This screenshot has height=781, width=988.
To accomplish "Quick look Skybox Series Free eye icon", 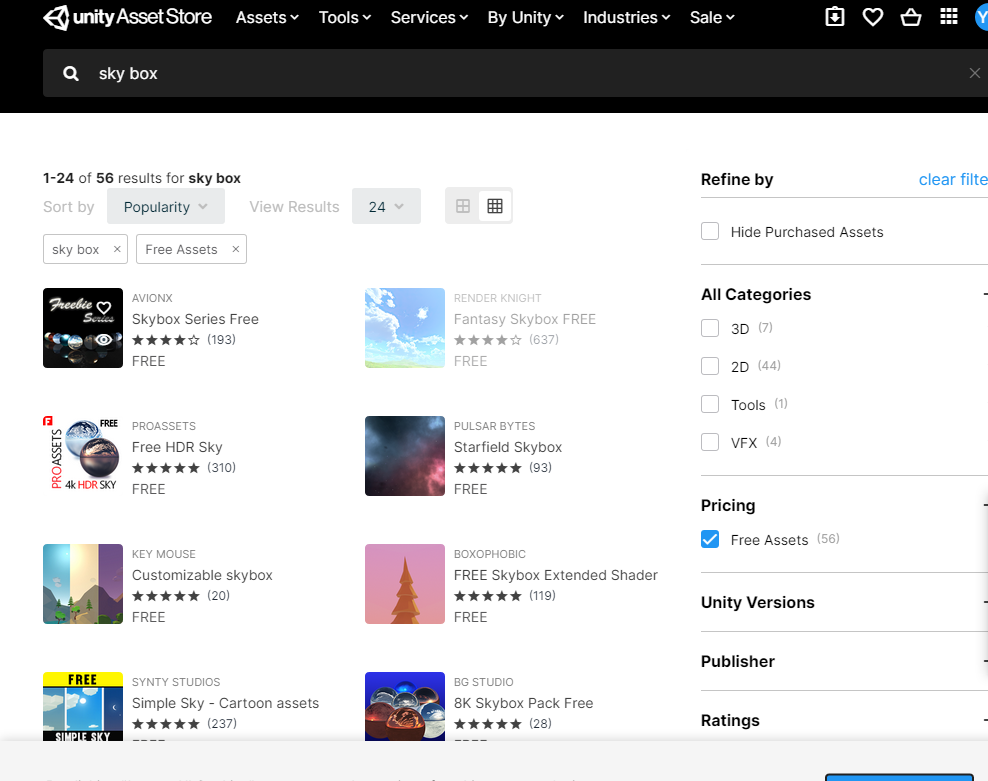I will [x=104, y=340].
